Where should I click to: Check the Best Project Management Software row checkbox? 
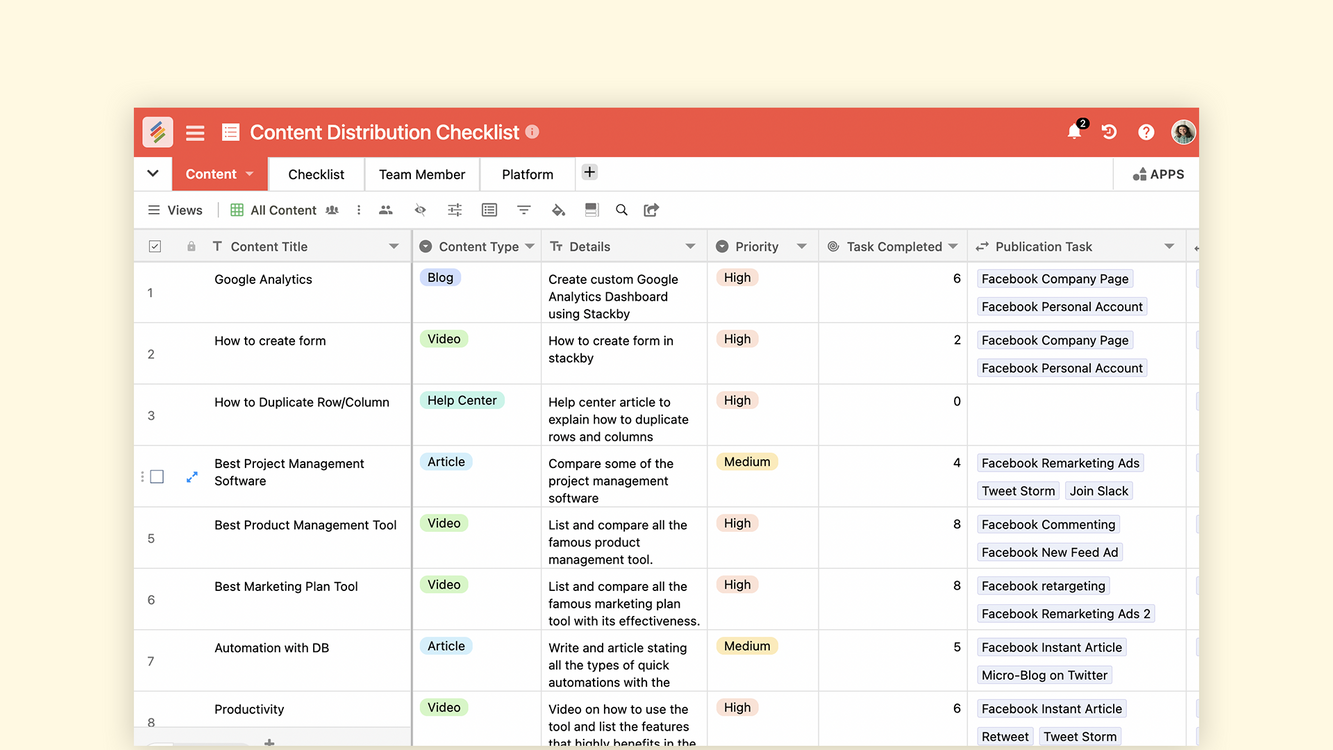157,477
